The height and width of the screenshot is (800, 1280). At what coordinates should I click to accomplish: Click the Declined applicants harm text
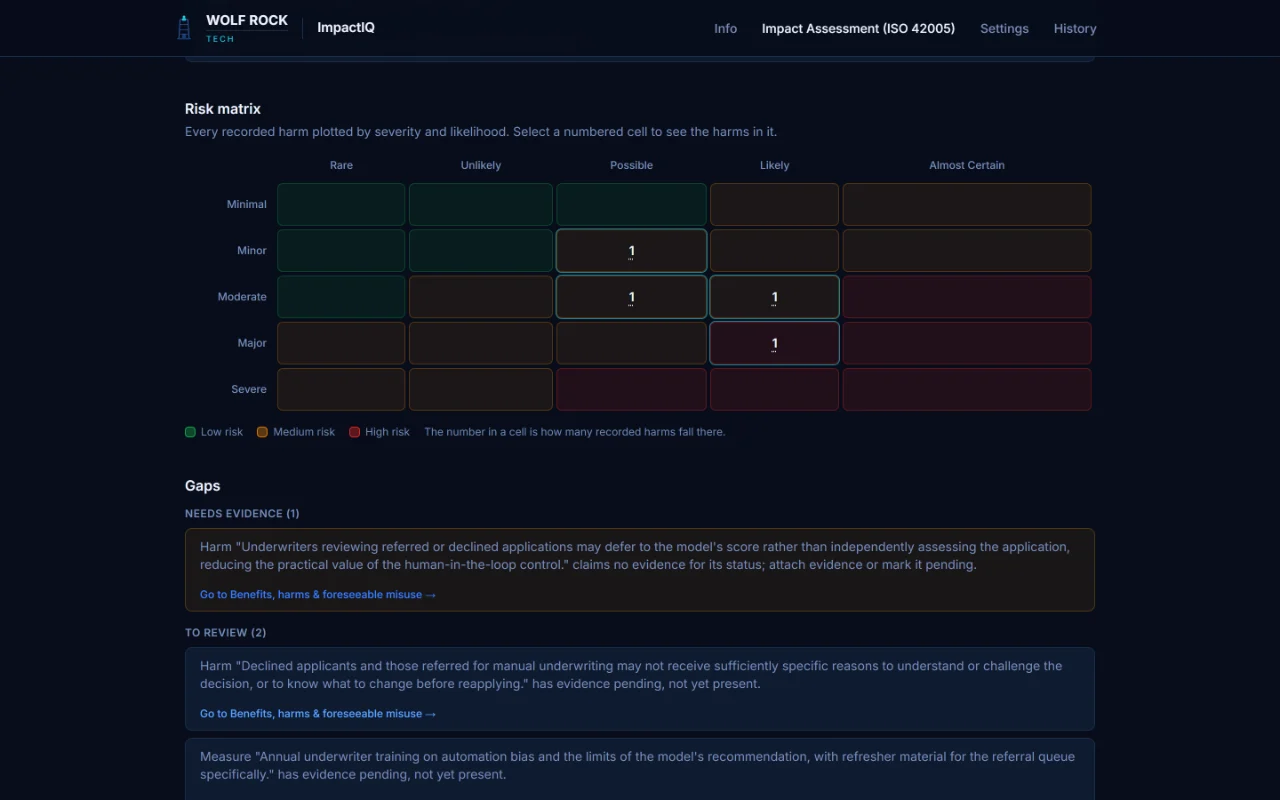[631, 675]
